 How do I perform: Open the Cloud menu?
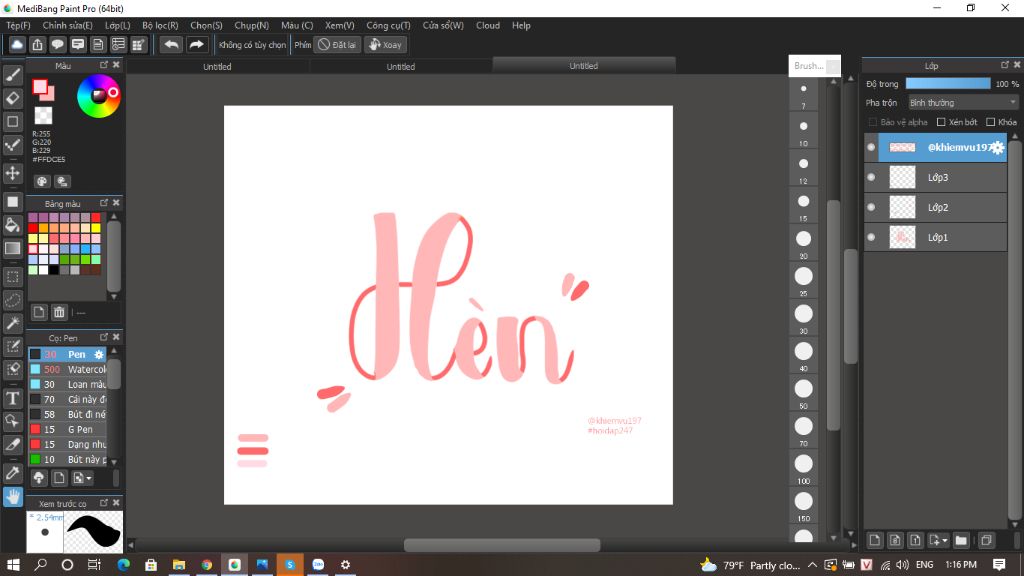488,25
